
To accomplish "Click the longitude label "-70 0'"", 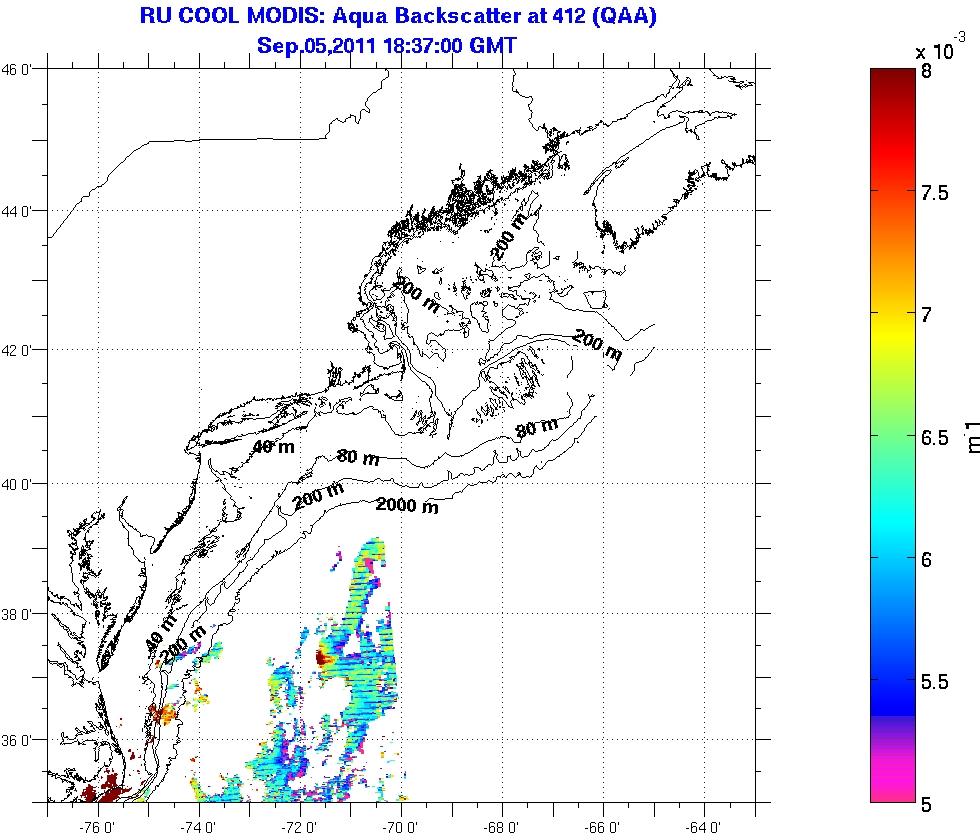I will click(400, 828).
